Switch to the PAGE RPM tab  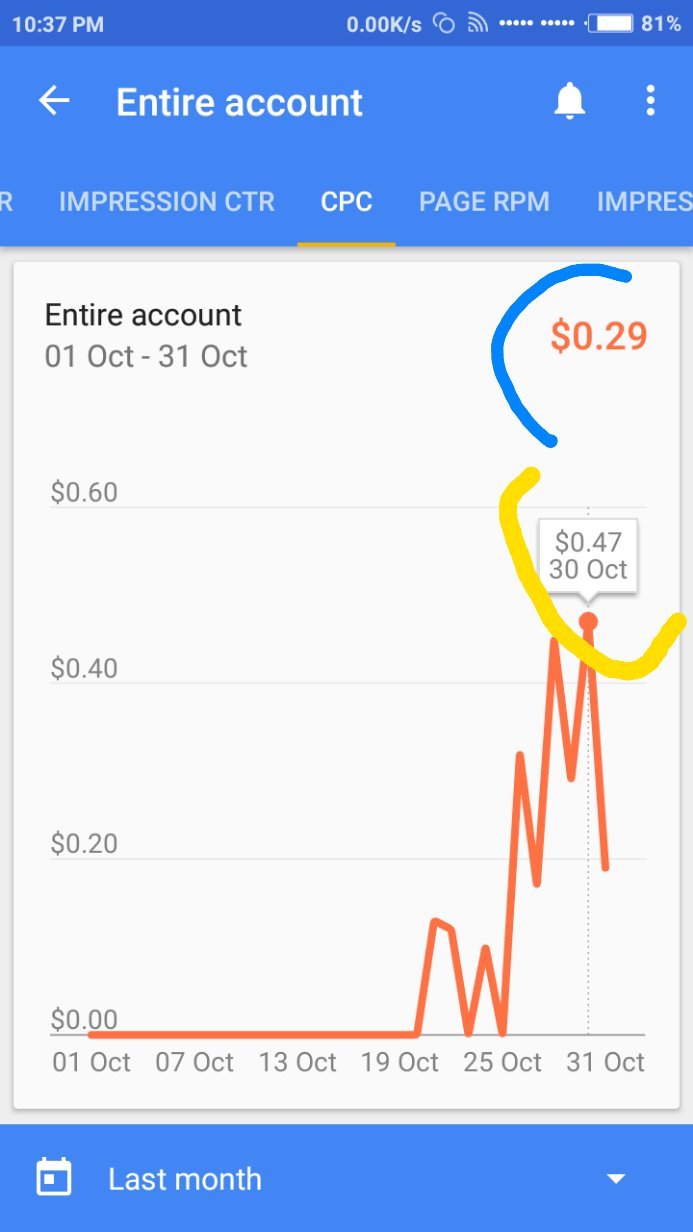pyautogui.click(x=484, y=202)
